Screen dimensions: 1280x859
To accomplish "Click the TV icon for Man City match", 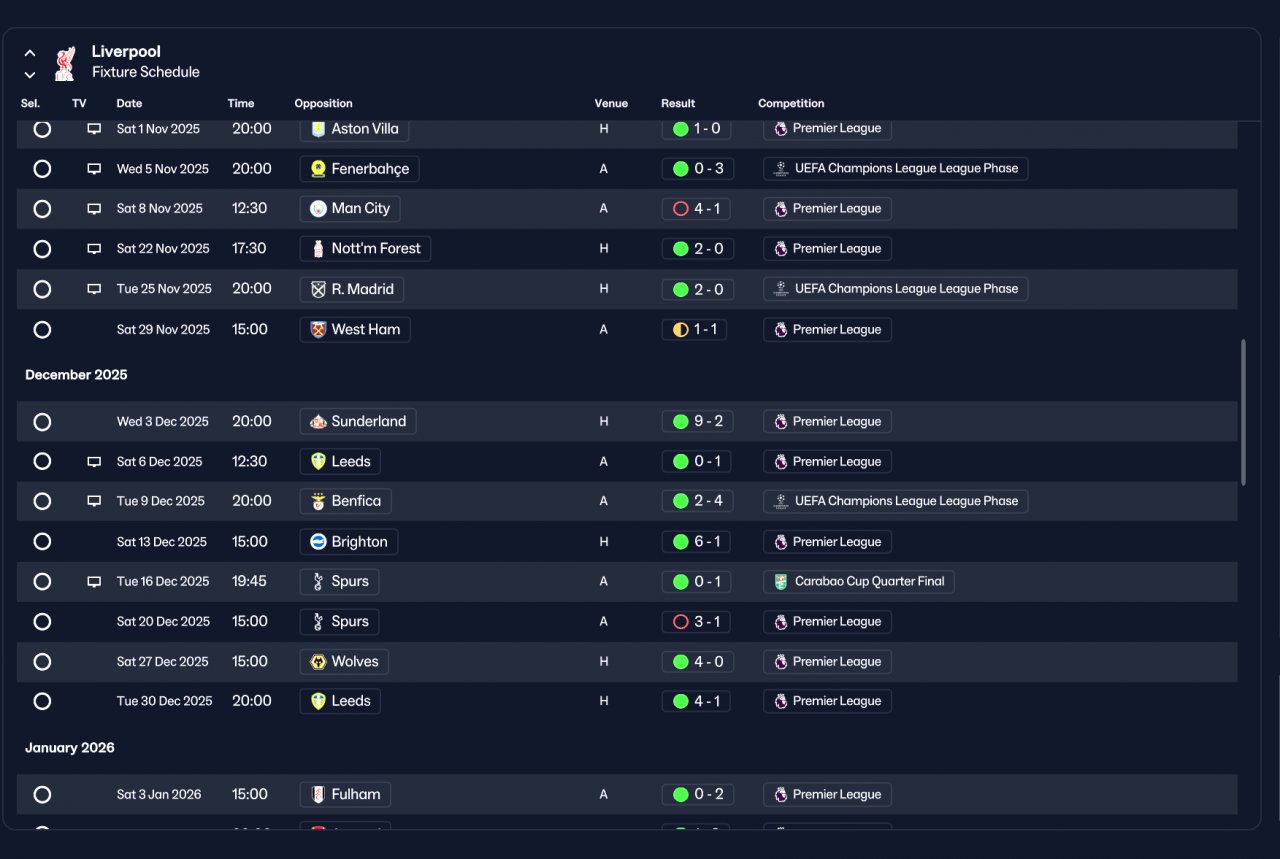I will click(94, 209).
